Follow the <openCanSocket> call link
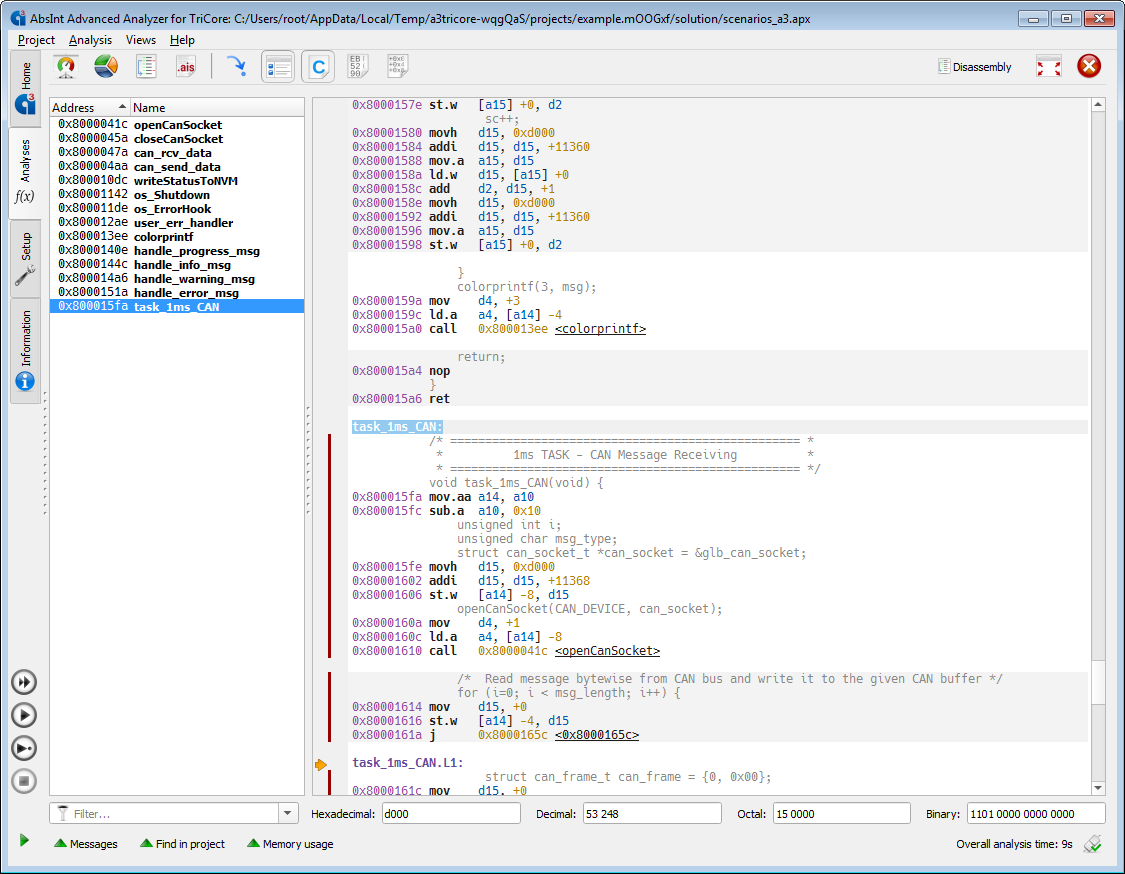Screen dimensions: 1125x874 [x=607, y=651]
